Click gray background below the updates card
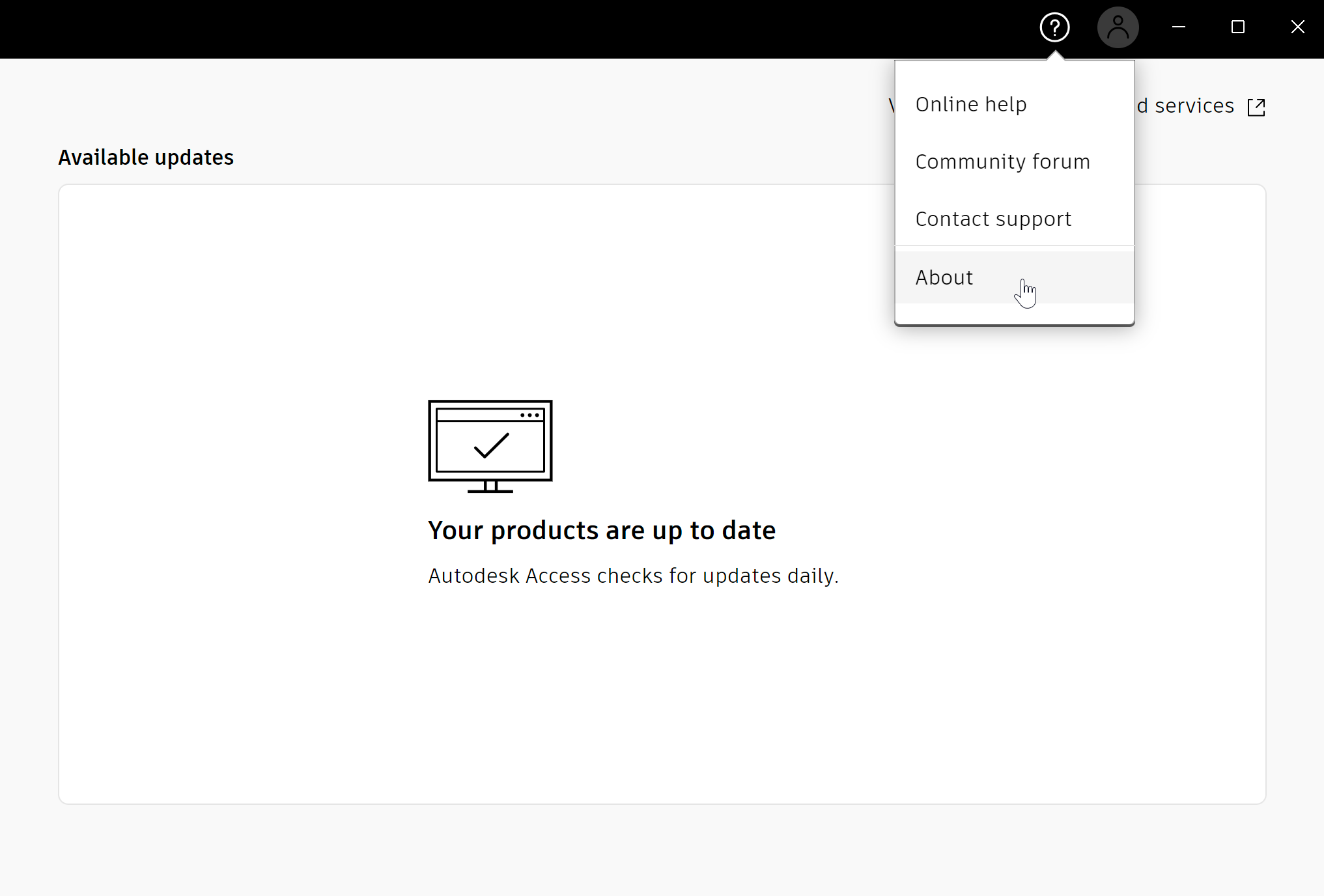This screenshot has height=896, width=1324. tap(651, 850)
